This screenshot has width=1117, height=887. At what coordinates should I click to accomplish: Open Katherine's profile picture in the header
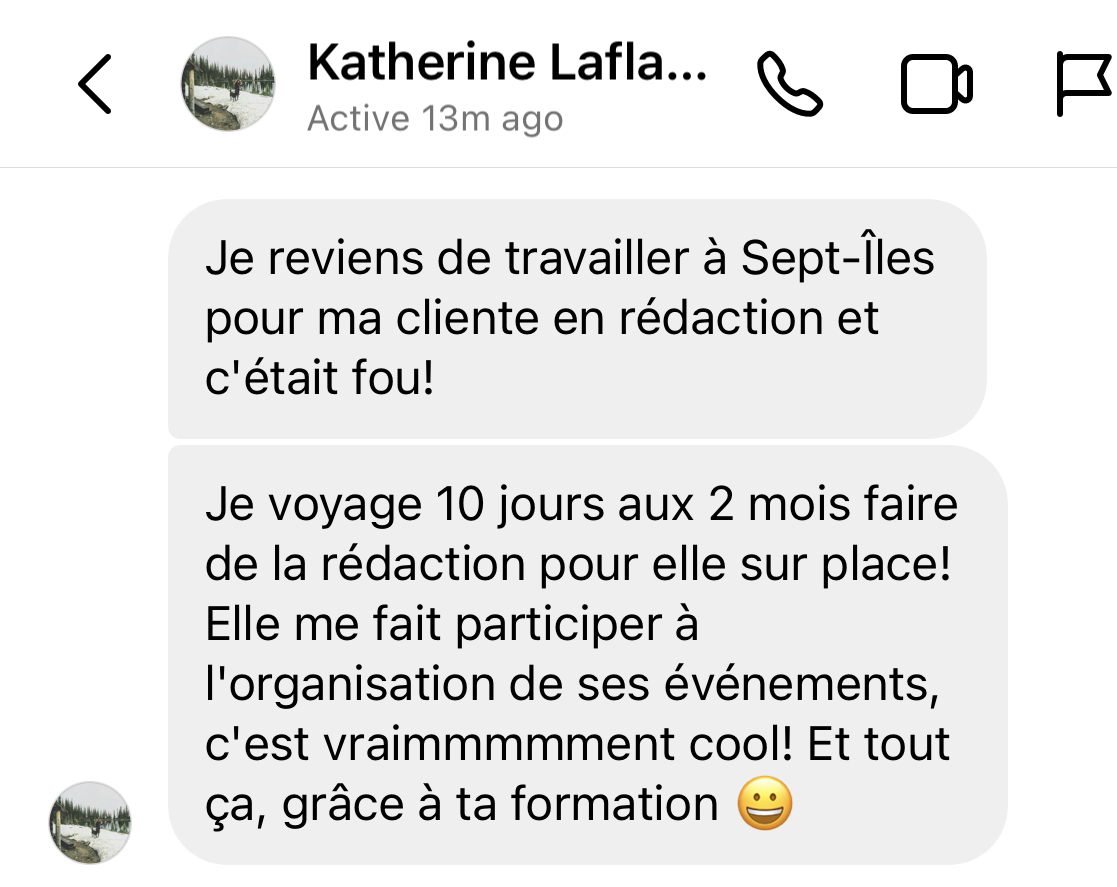pyautogui.click(x=228, y=84)
